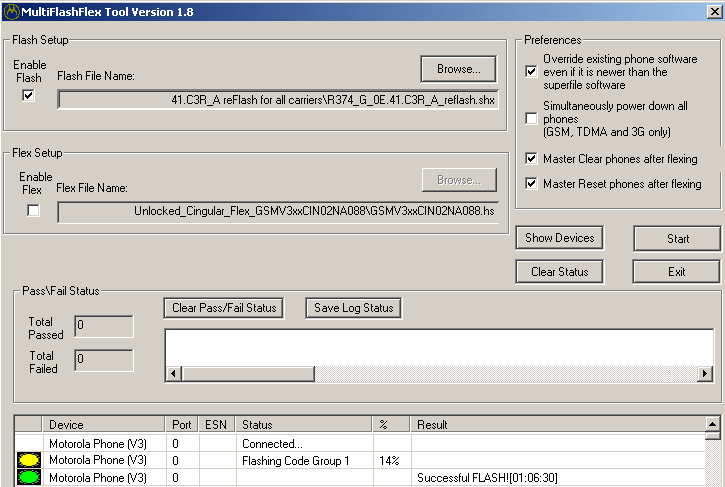Viewport: 725px width, 487px height.
Task: Click the log scrollbar right arrow
Action: [x=705, y=374]
